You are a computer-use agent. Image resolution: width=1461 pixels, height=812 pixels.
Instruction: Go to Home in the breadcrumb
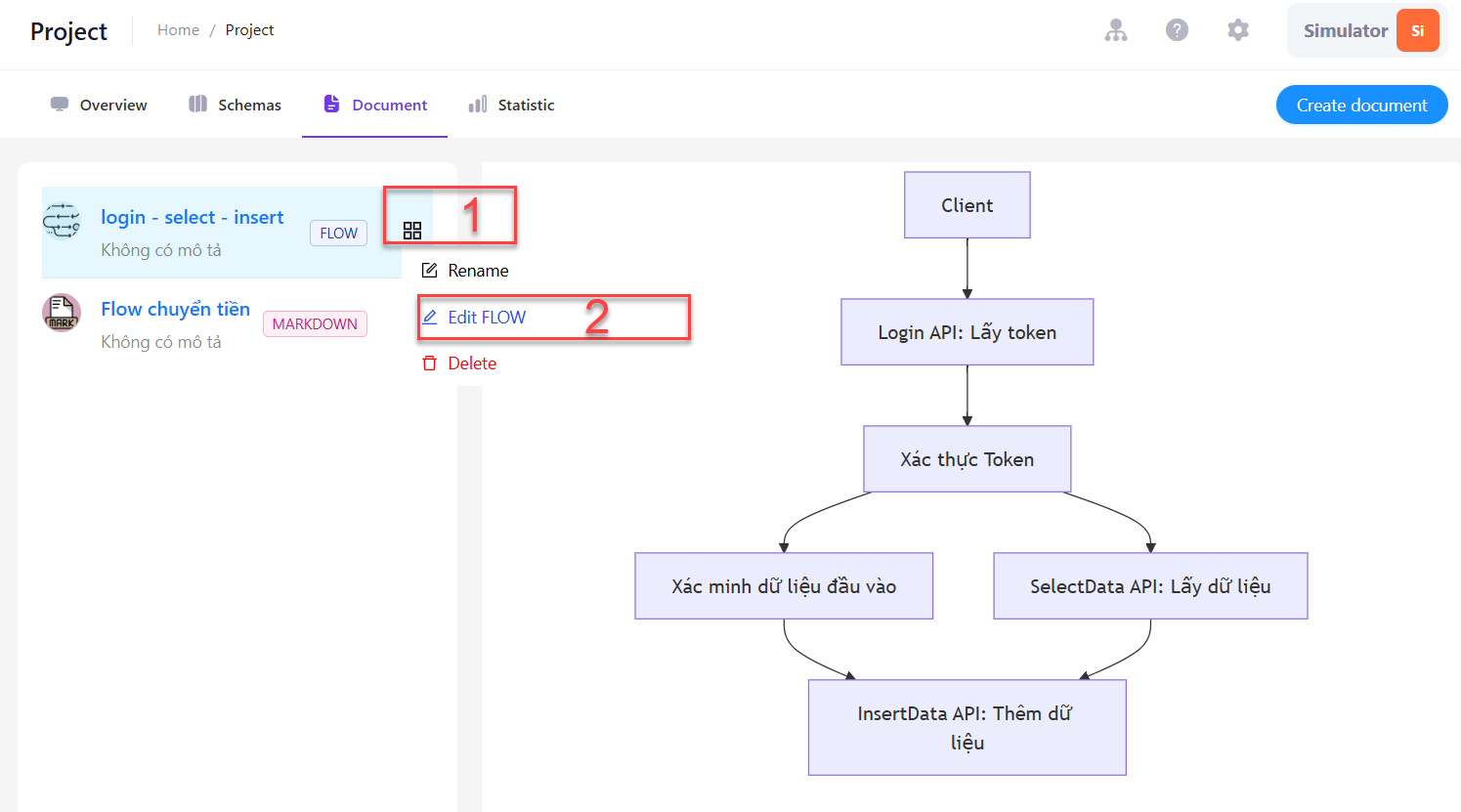point(178,30)
